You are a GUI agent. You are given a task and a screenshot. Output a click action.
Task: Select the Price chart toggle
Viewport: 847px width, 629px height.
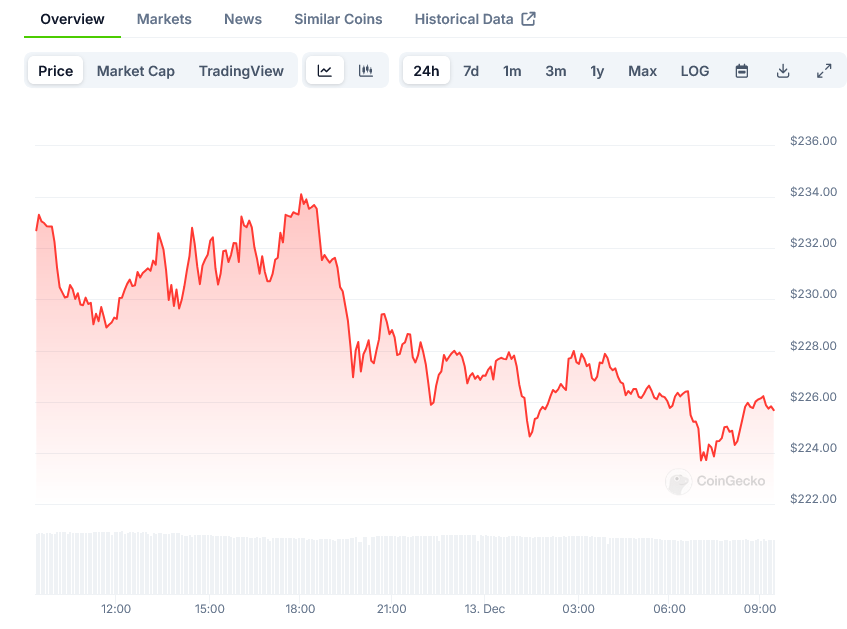pos(56,71)
